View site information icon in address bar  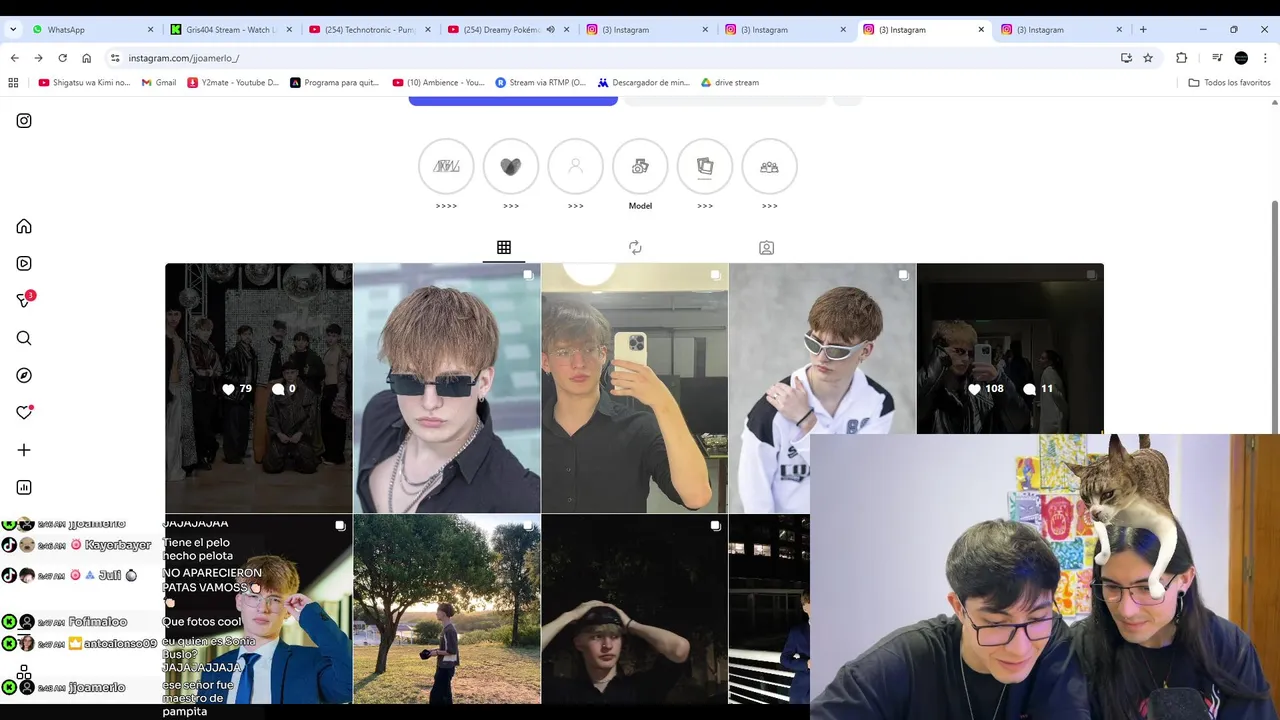115,58
